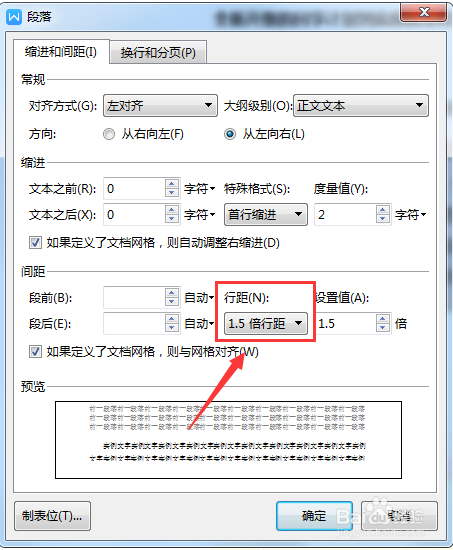Image resolution: width=453 pixels, height=550 pixels.
Task: Decrease the 文本之前 indent value
Action: click(x=172, y=194)
